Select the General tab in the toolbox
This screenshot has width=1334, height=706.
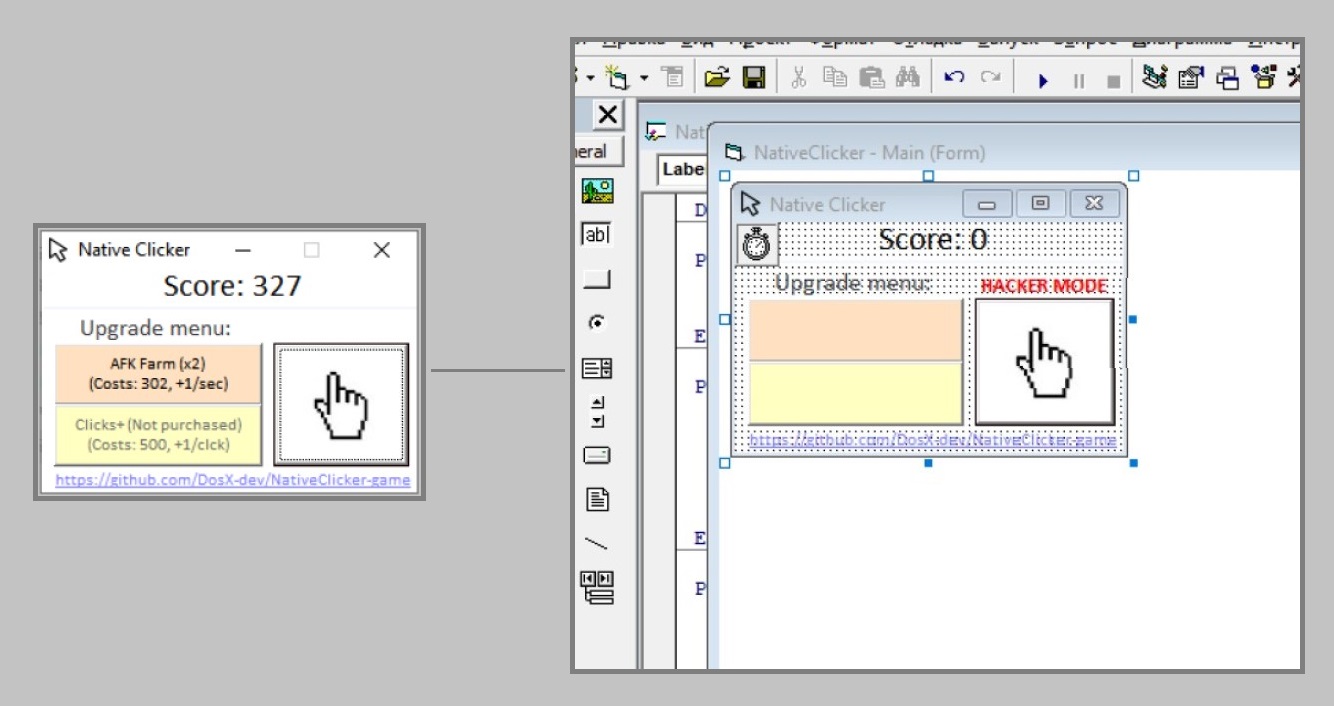tap(598, 152)
